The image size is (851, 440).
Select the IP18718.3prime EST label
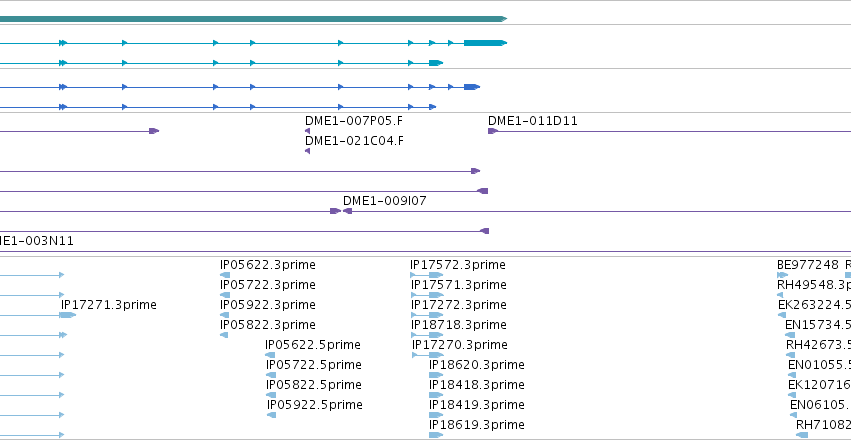point(459,325)
